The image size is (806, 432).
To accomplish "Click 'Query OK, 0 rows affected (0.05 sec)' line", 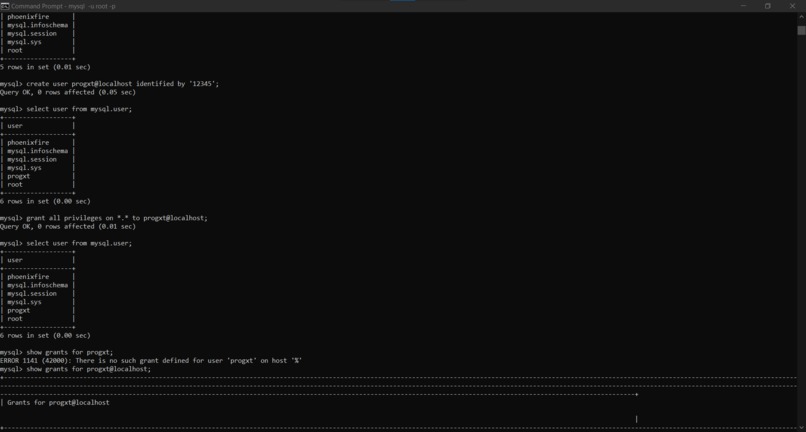I will 68,92.
